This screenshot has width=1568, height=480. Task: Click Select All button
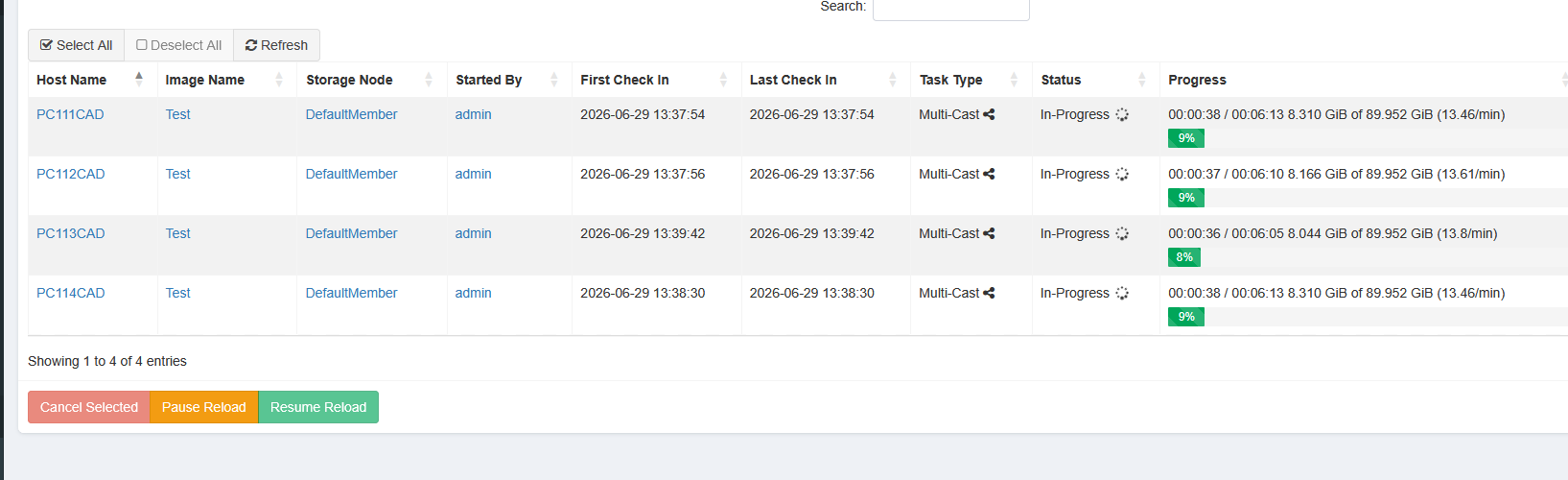[77, 45]
